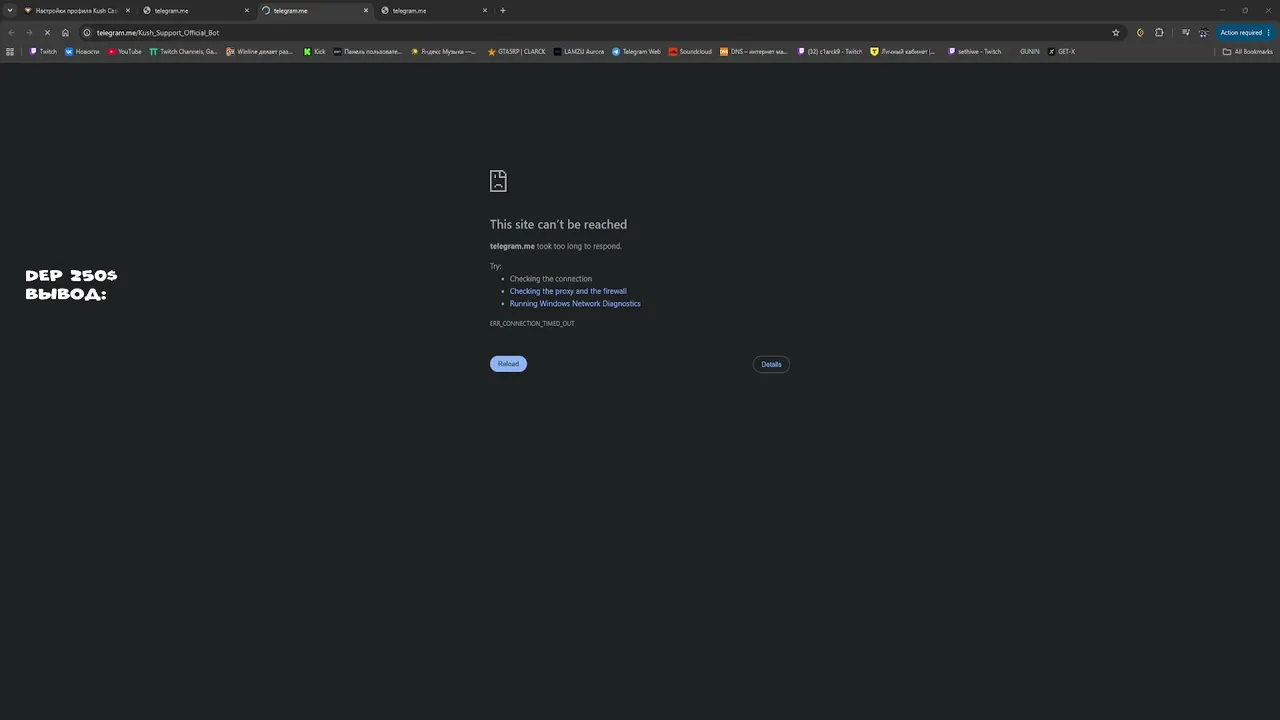This screenshot has height=720, width=1280.
Task: Open the Telegram Web bookmark
Action: click(x=636, y=51)
